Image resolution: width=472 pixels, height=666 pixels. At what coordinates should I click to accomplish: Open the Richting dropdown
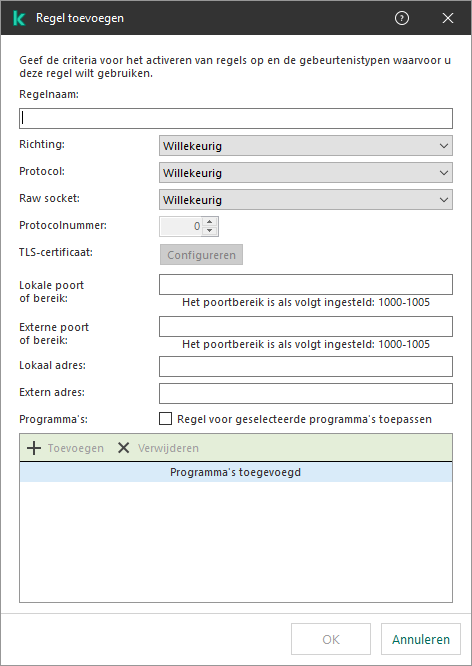pos(306,146)
